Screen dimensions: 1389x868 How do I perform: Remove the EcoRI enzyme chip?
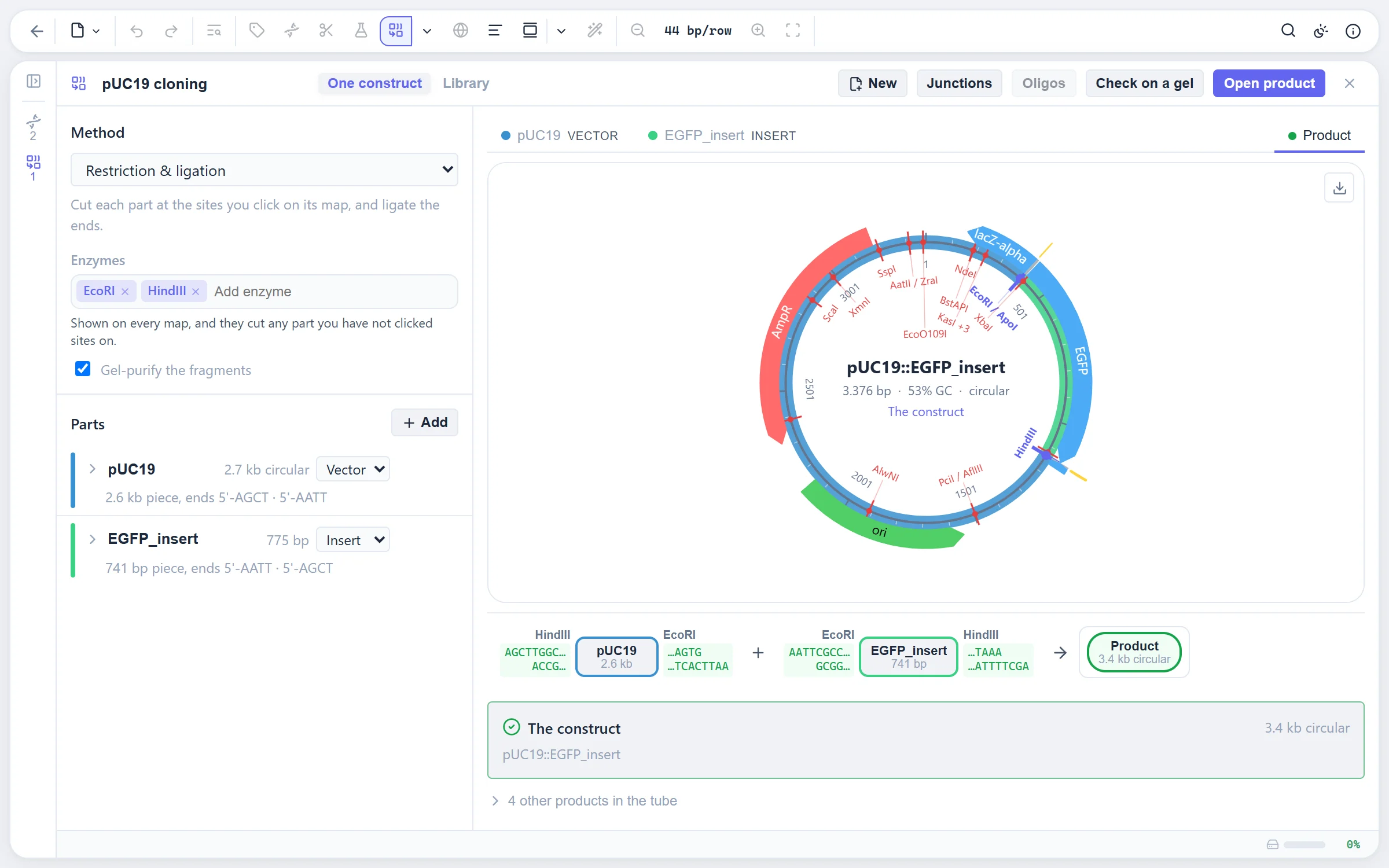point(125,292)
